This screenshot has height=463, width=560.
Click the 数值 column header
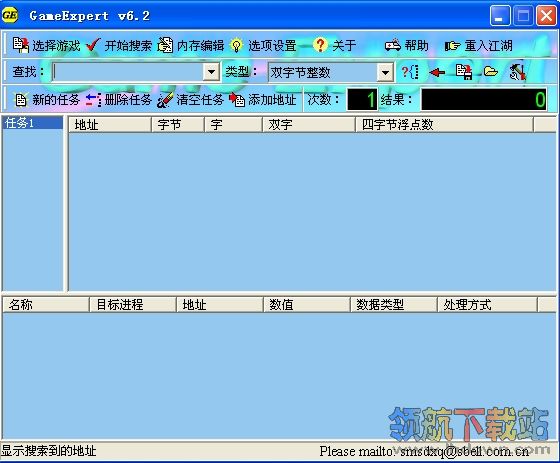(x=307, y=305)
